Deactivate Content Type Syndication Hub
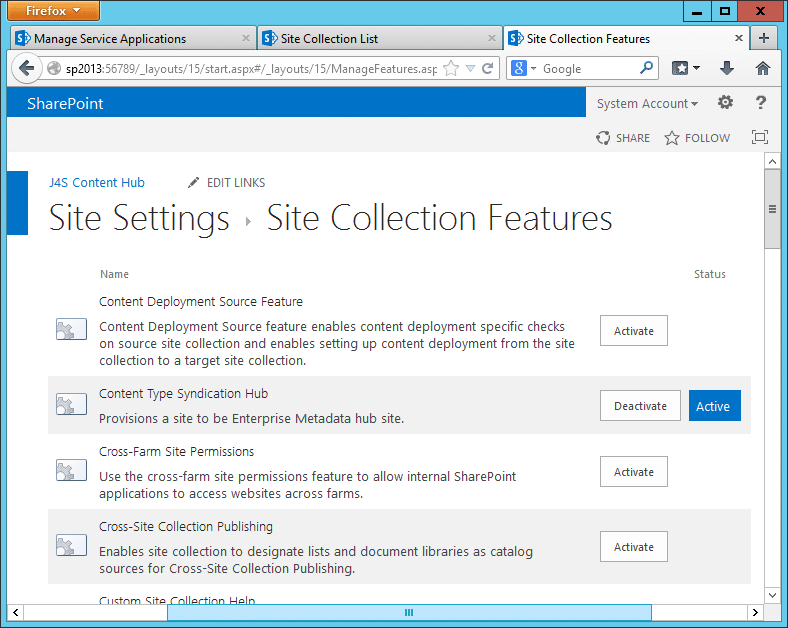 [x=640, y=405]
